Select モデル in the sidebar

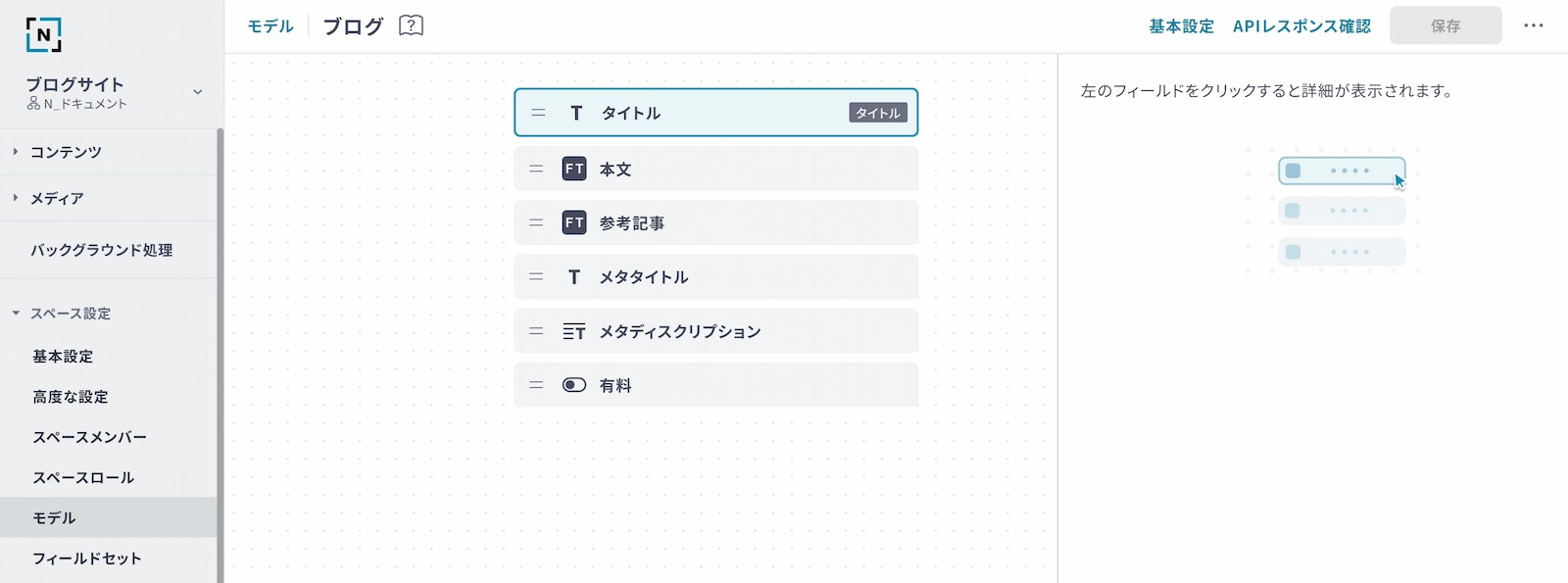pyautogui.click(x=55, y=517)
